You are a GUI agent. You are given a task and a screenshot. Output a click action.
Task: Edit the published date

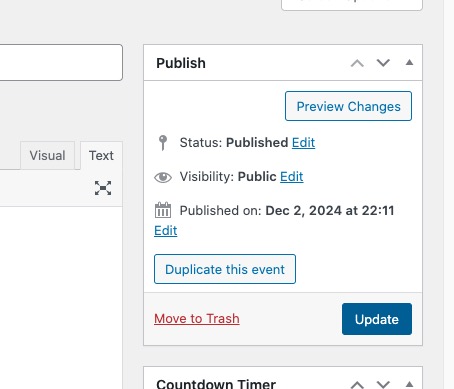coord(166,231)
